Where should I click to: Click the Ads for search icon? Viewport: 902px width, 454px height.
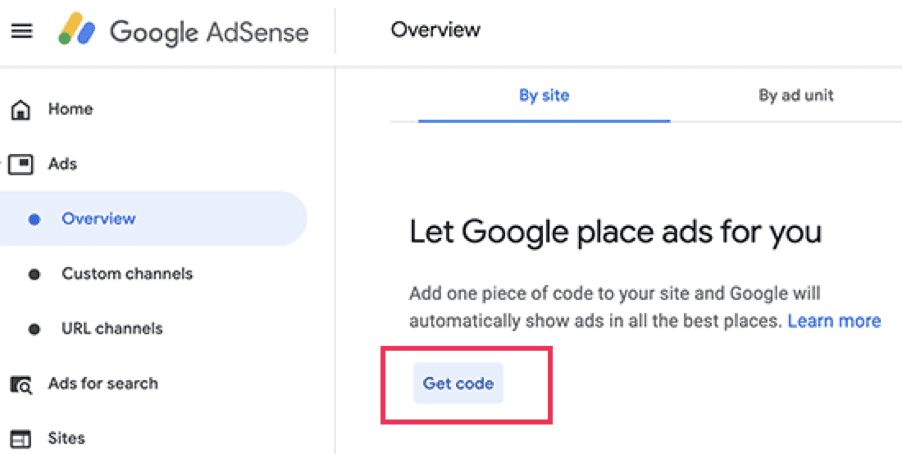(21, 384)
